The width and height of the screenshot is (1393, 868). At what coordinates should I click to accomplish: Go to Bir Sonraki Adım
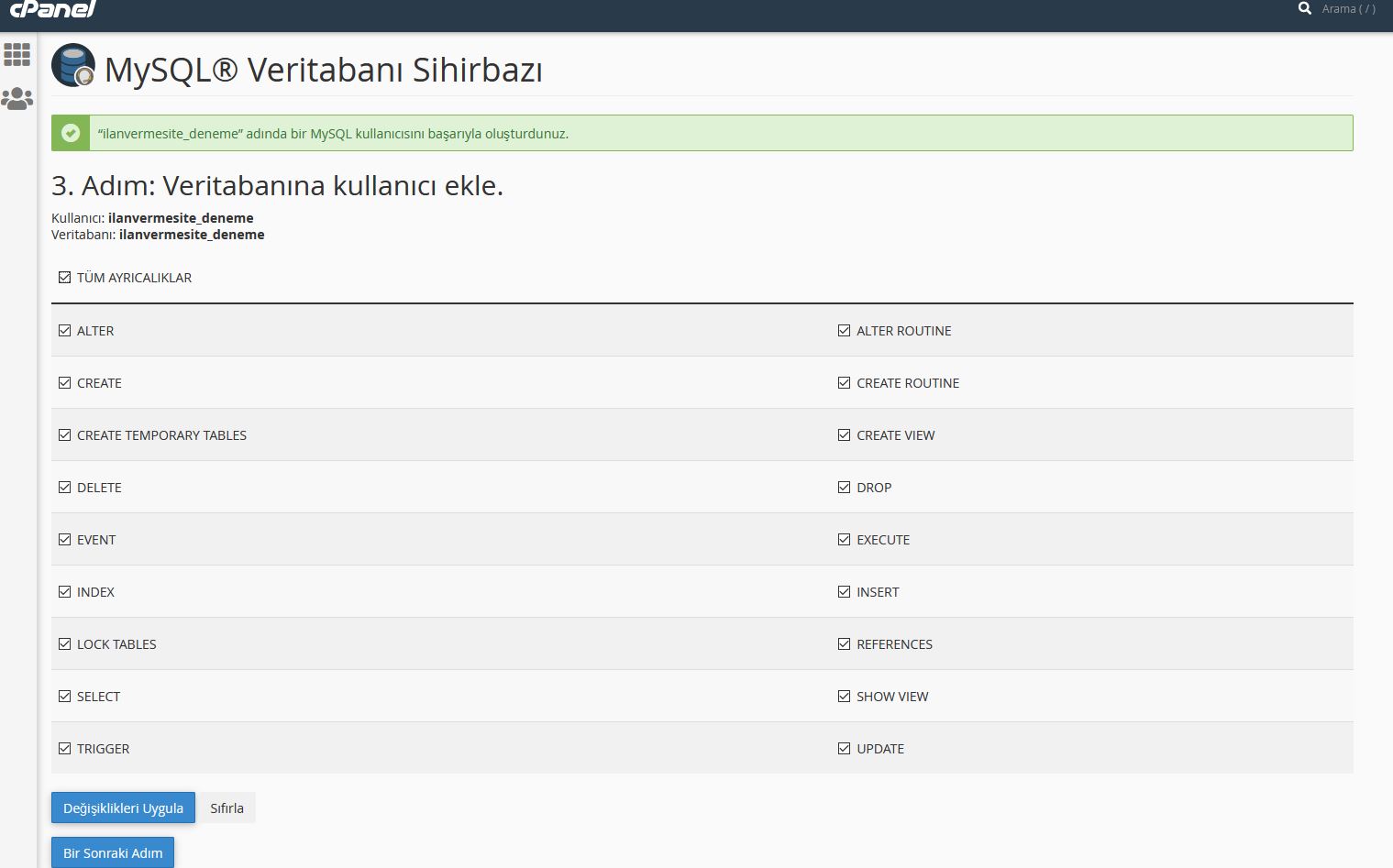click(x=113, y=852)
